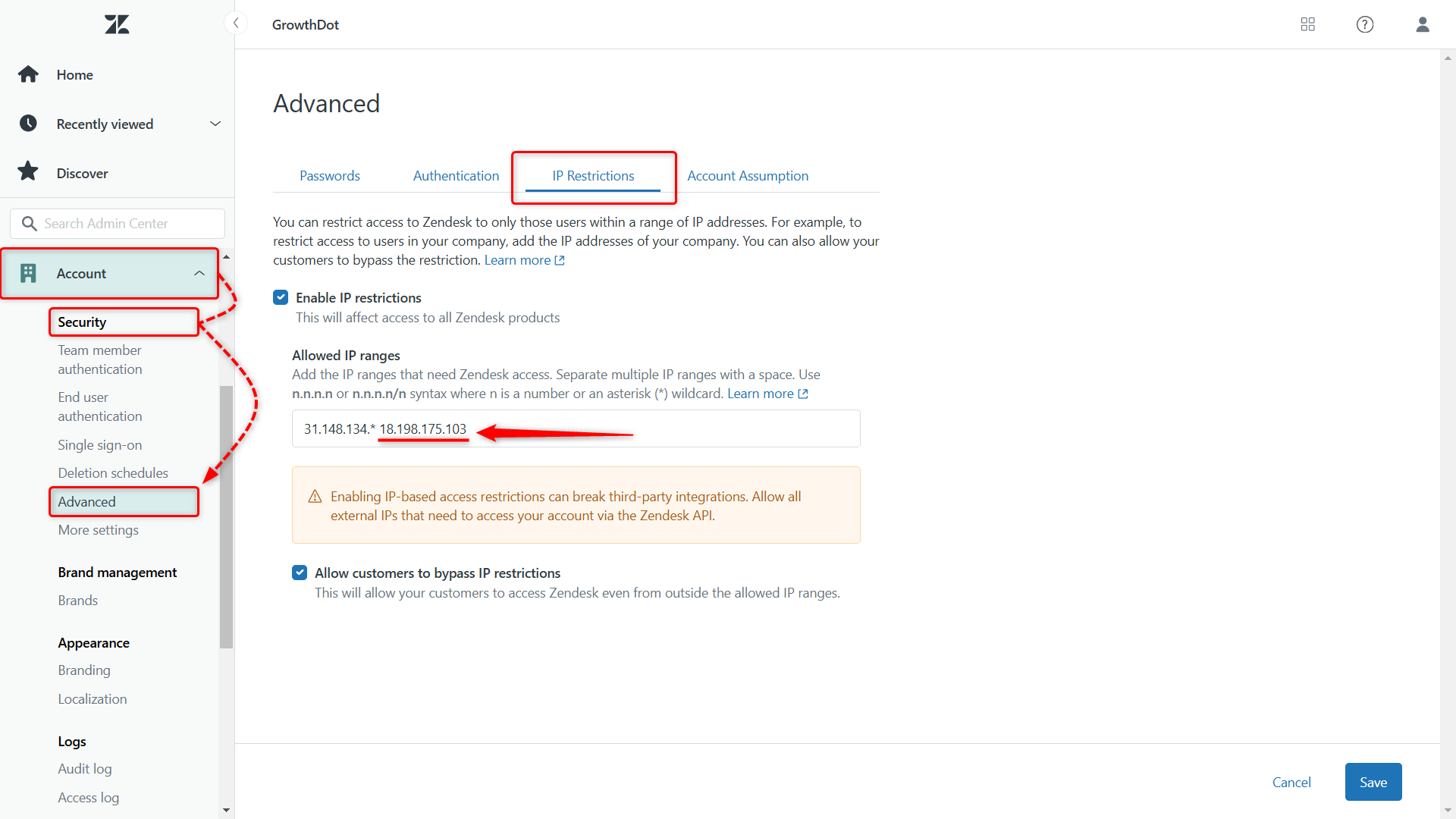Click the user profile avatar icon
The image size is (1456, 819).
pyautogui.click(x=1423, y=24)
